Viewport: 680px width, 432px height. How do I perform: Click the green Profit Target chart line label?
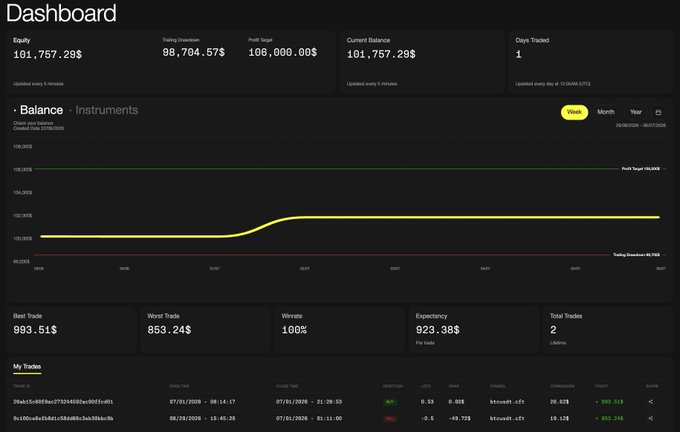tap(641, 169)
